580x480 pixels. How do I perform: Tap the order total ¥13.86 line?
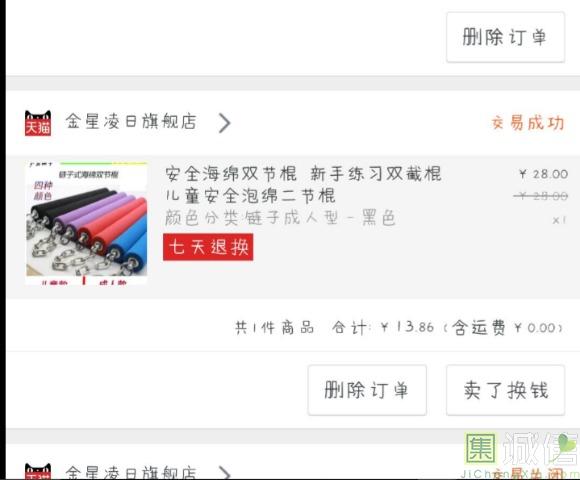398,327
